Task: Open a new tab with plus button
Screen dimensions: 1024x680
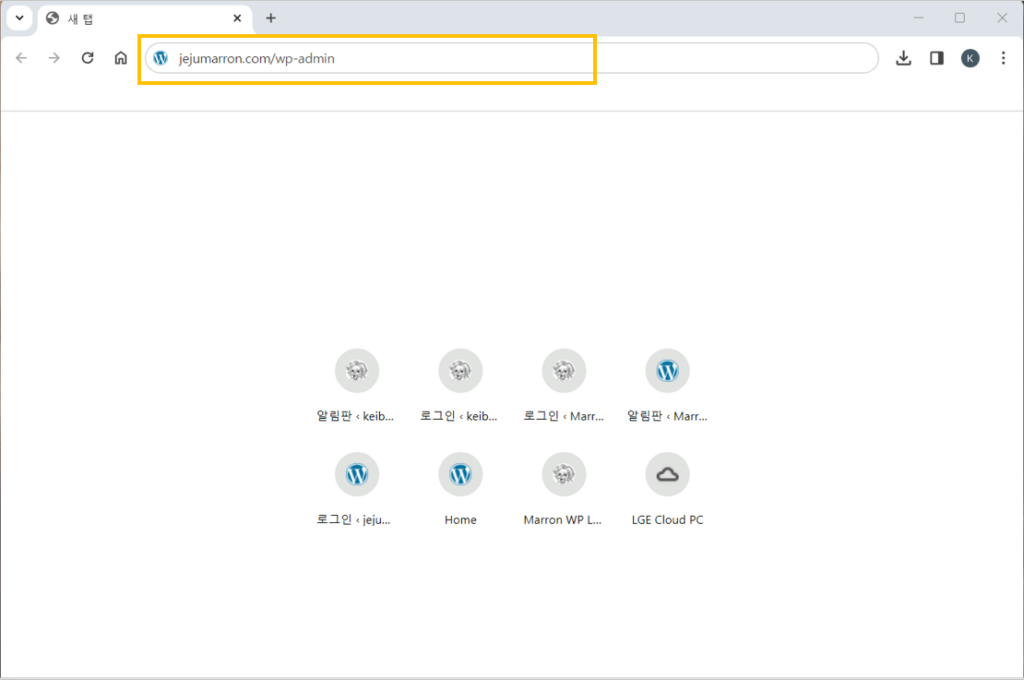Action: tap(270, 18)
